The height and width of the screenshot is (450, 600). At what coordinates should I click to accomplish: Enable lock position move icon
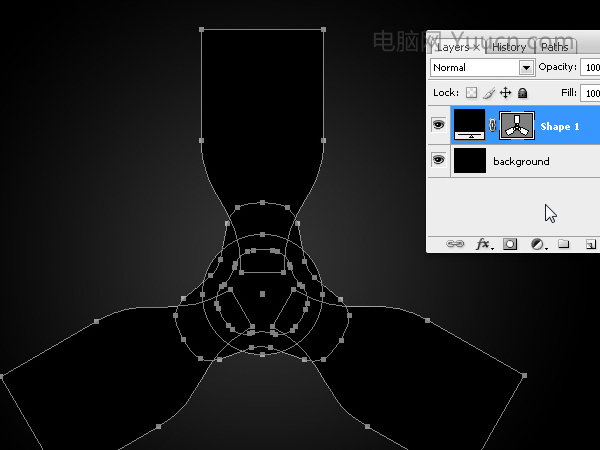pyautogui.click(x=505, y=93)
